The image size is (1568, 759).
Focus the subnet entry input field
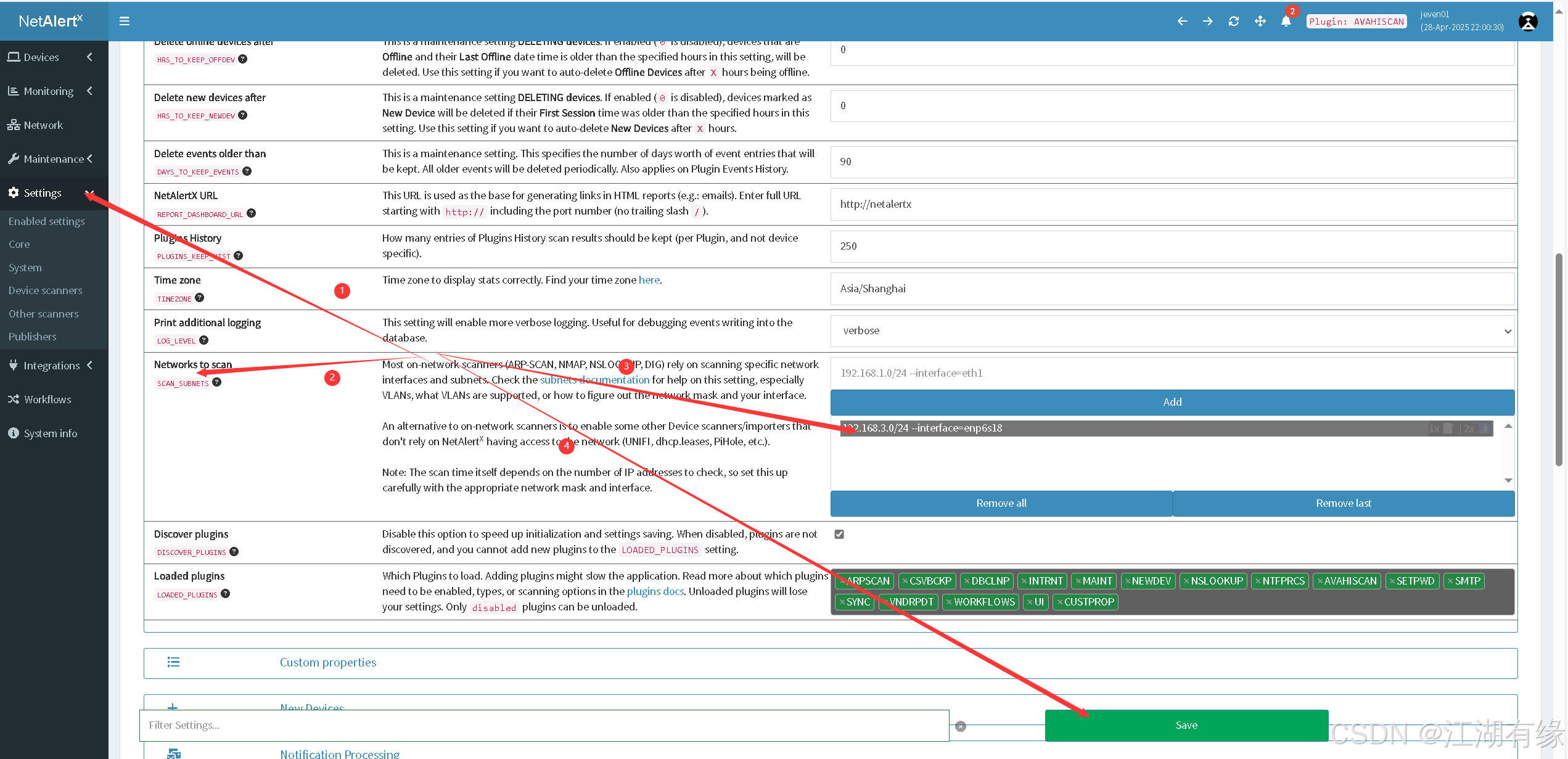pos(1172,374)
